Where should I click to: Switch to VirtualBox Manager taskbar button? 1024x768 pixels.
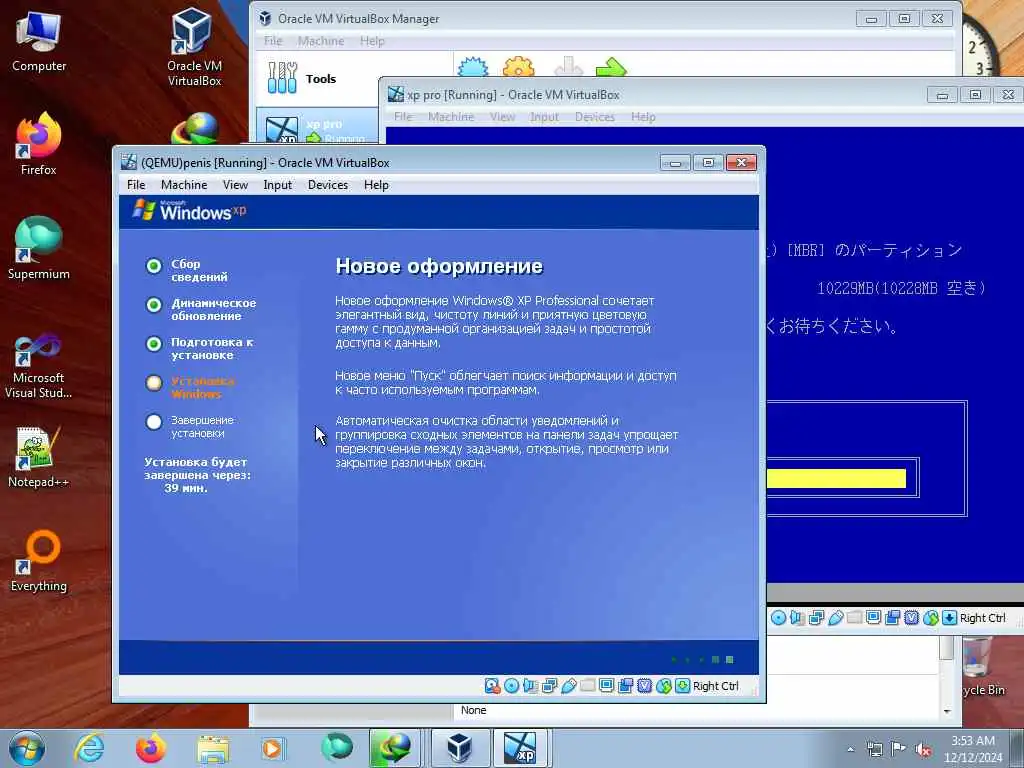[x=459, y=748]
